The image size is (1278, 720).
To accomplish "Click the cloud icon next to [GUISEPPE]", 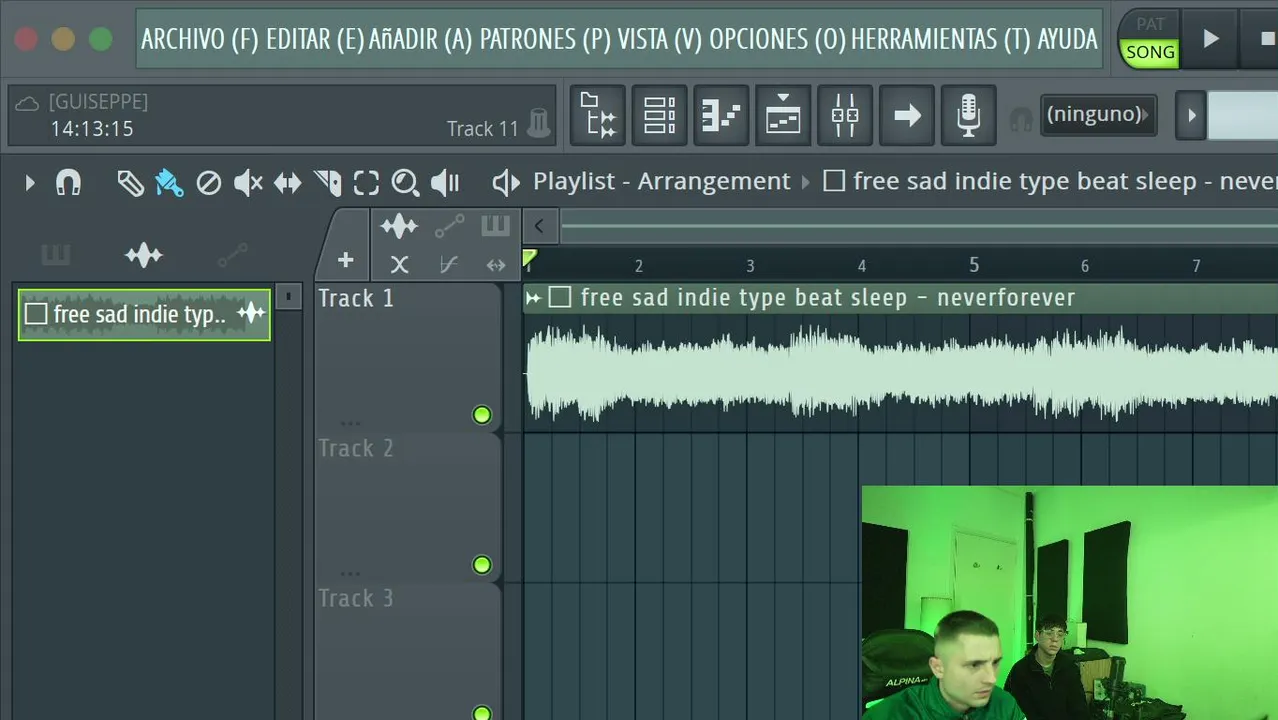I will pyautogui.click(x=27, y=103).
